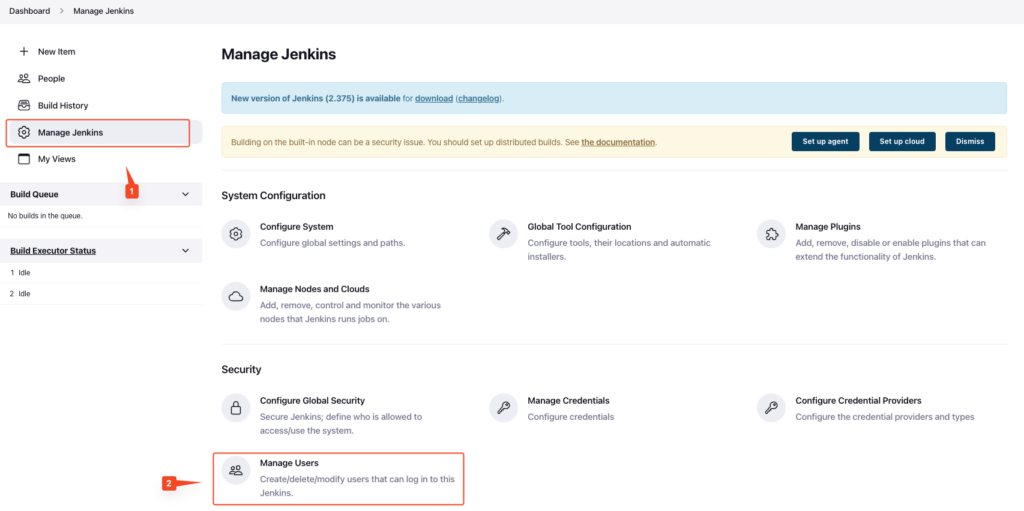The image size is (1024, 511).
Task: Click the Manage Credentials key icon
Action: [x=503, y=408]
